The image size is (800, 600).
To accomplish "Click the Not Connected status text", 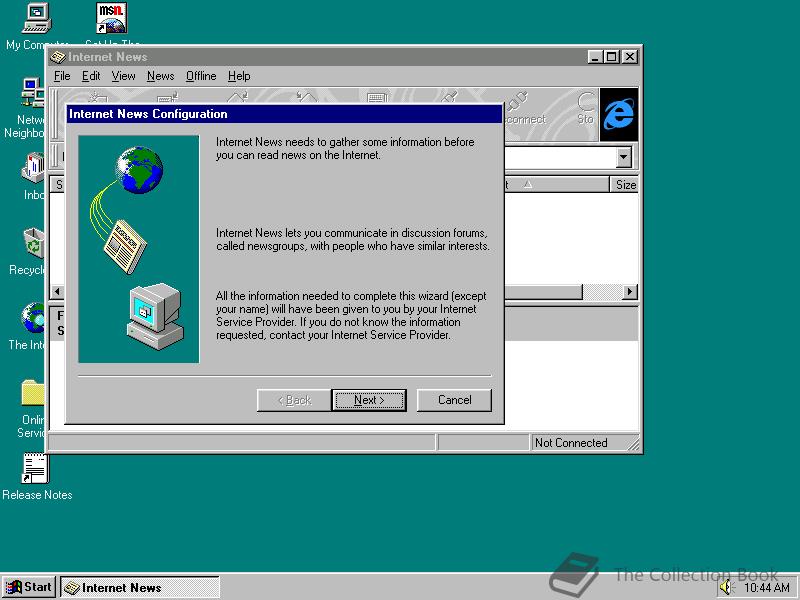I will (571, 443).
